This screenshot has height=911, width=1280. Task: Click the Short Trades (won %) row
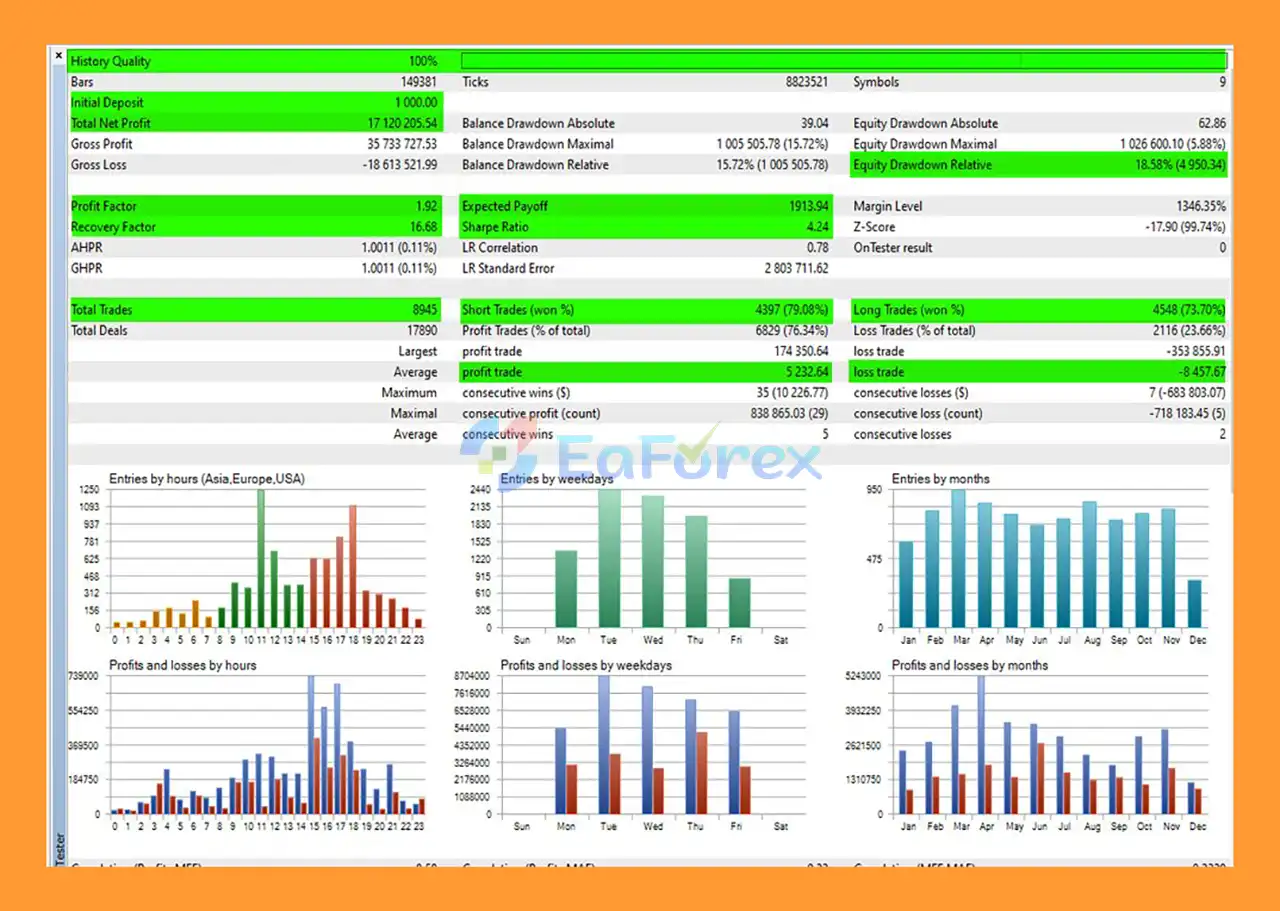tap(645, 310)
